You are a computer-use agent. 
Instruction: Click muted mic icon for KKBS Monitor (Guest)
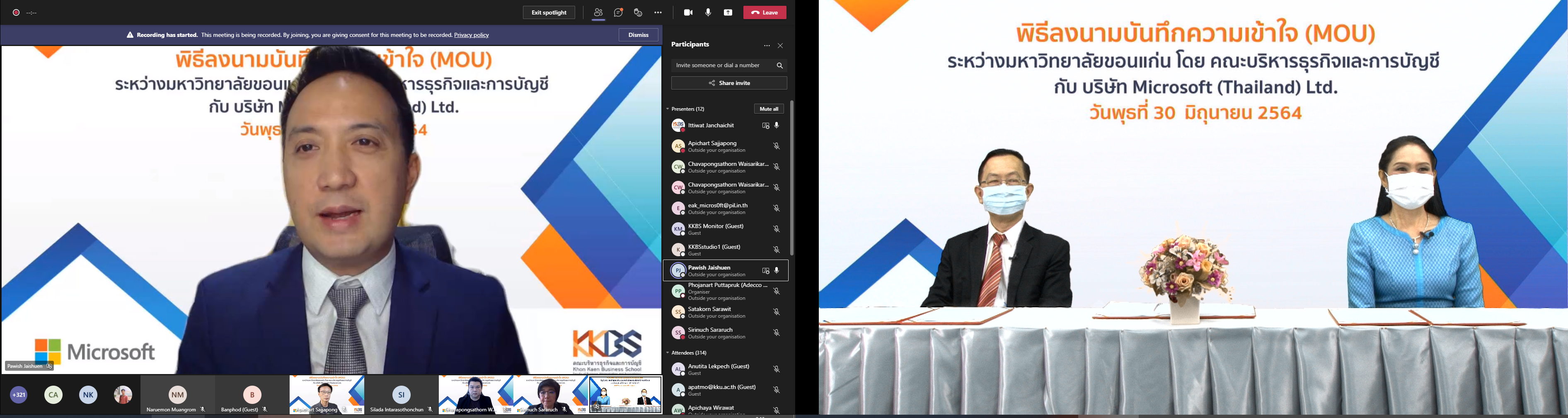click(777, 229)
